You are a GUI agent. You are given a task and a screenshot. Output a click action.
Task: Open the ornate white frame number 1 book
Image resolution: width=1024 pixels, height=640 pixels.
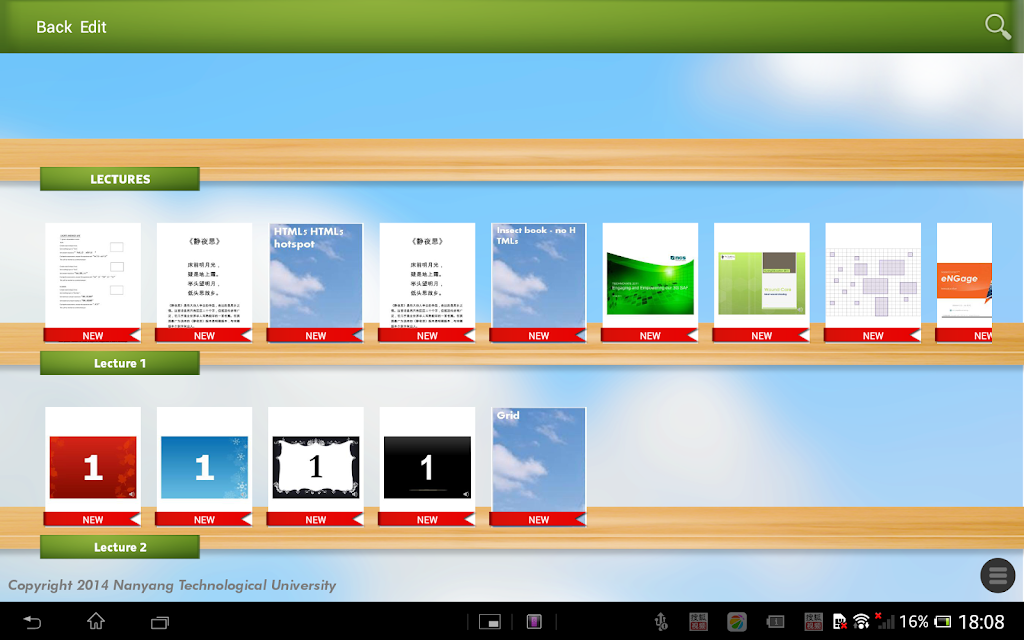click(315, 466)
